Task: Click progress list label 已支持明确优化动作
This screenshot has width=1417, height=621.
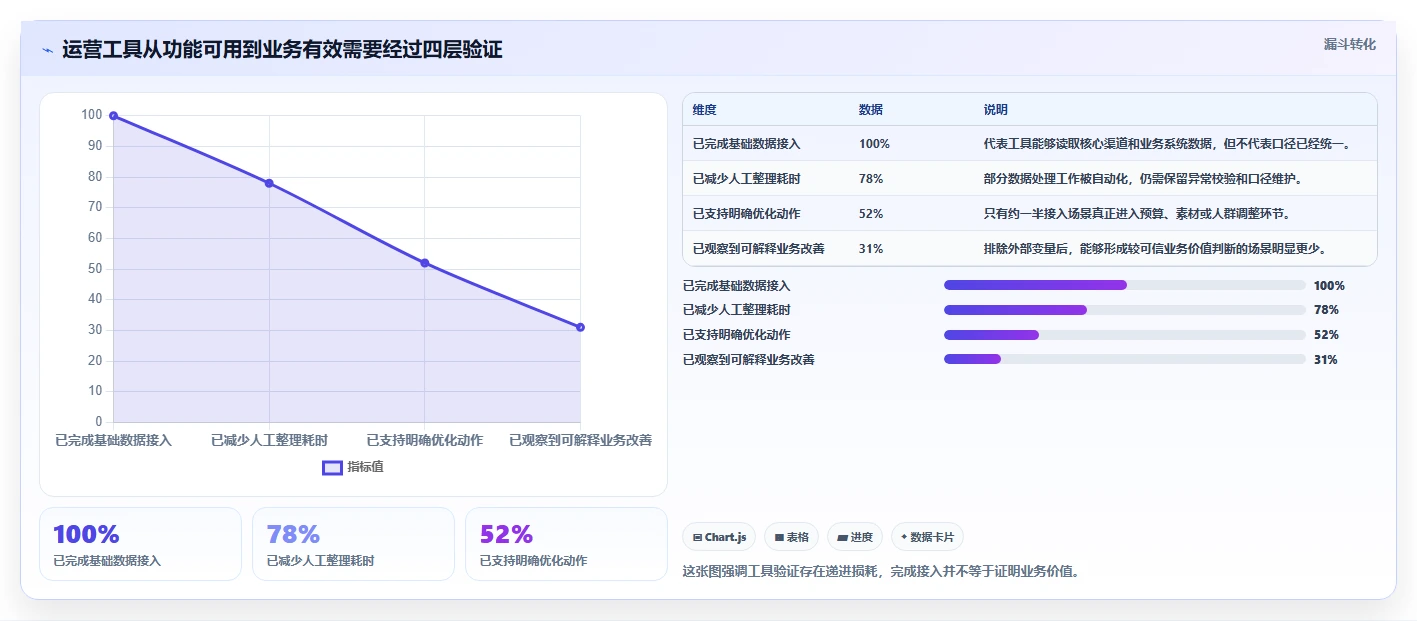Action: 737,335
